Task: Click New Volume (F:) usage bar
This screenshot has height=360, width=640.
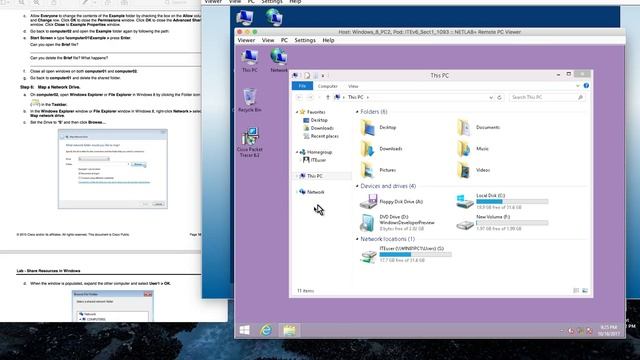Action: click(512, 223)
